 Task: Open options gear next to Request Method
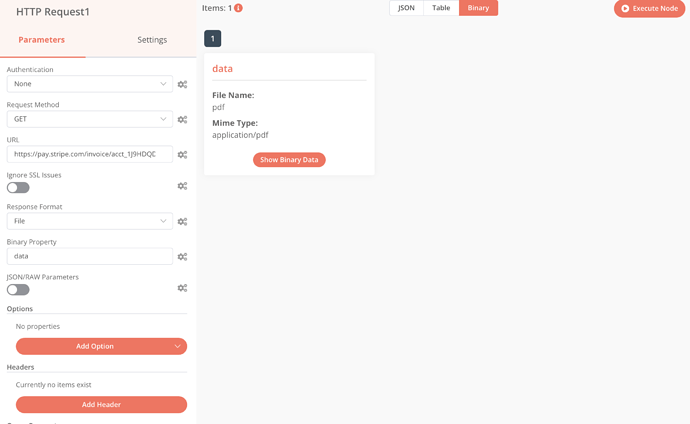tap(182, 119)
